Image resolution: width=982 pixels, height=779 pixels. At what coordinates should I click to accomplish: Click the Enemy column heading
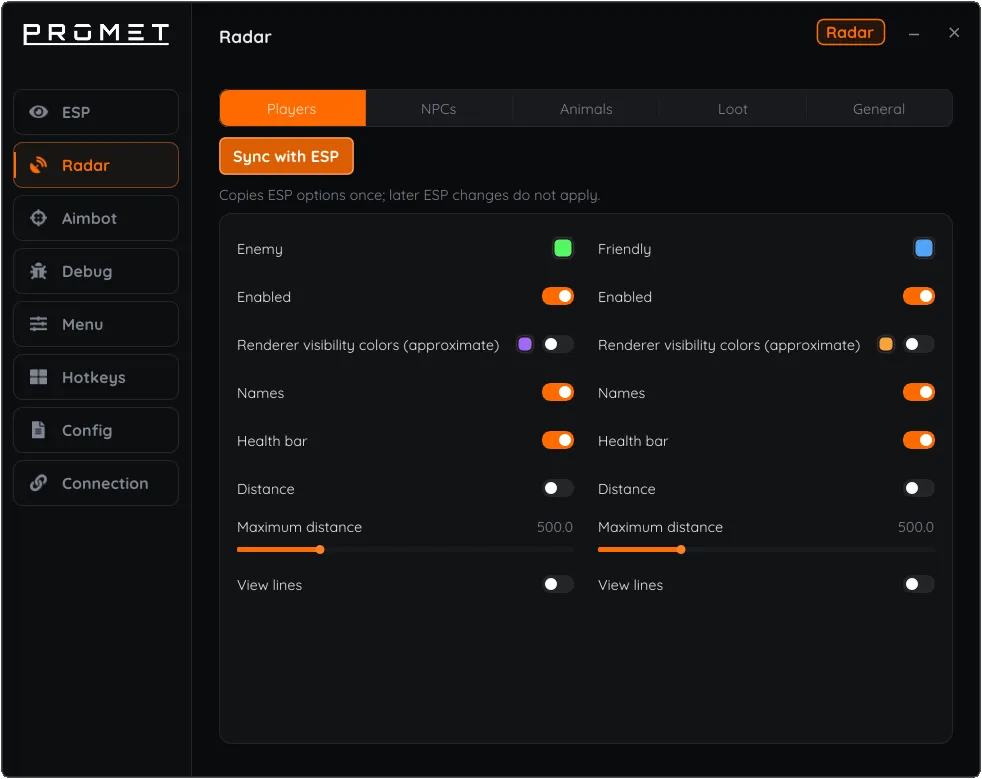(260, 249)
